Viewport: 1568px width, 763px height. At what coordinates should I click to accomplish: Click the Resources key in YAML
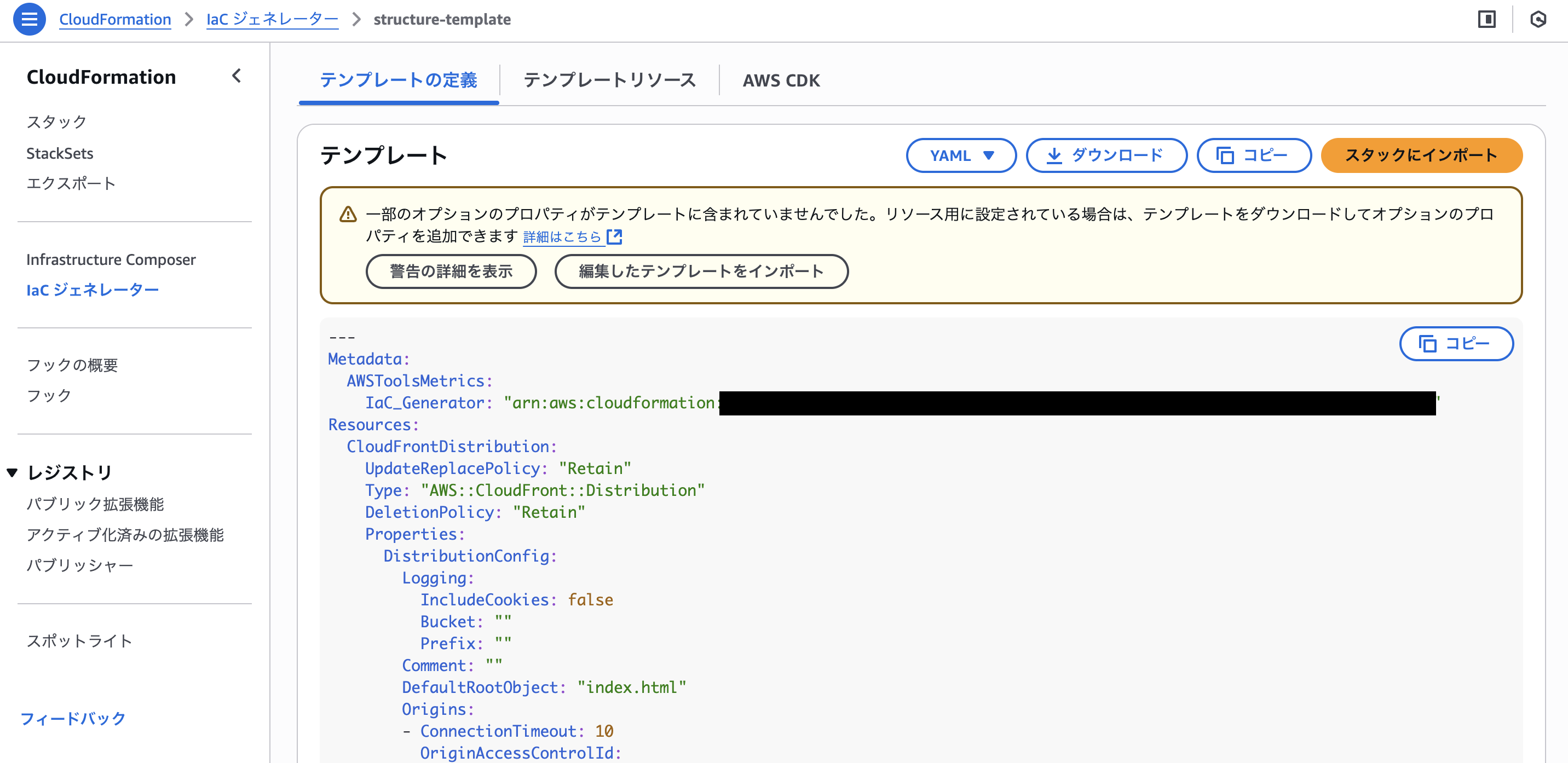[x=370, y=425]
